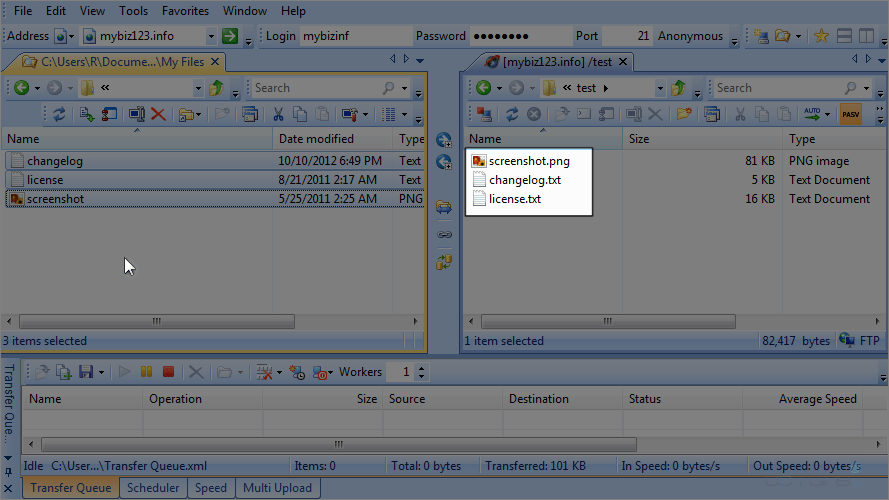Stop the transfer queue with red square
The width and height of the screenshot is (889, 500).
168,372
